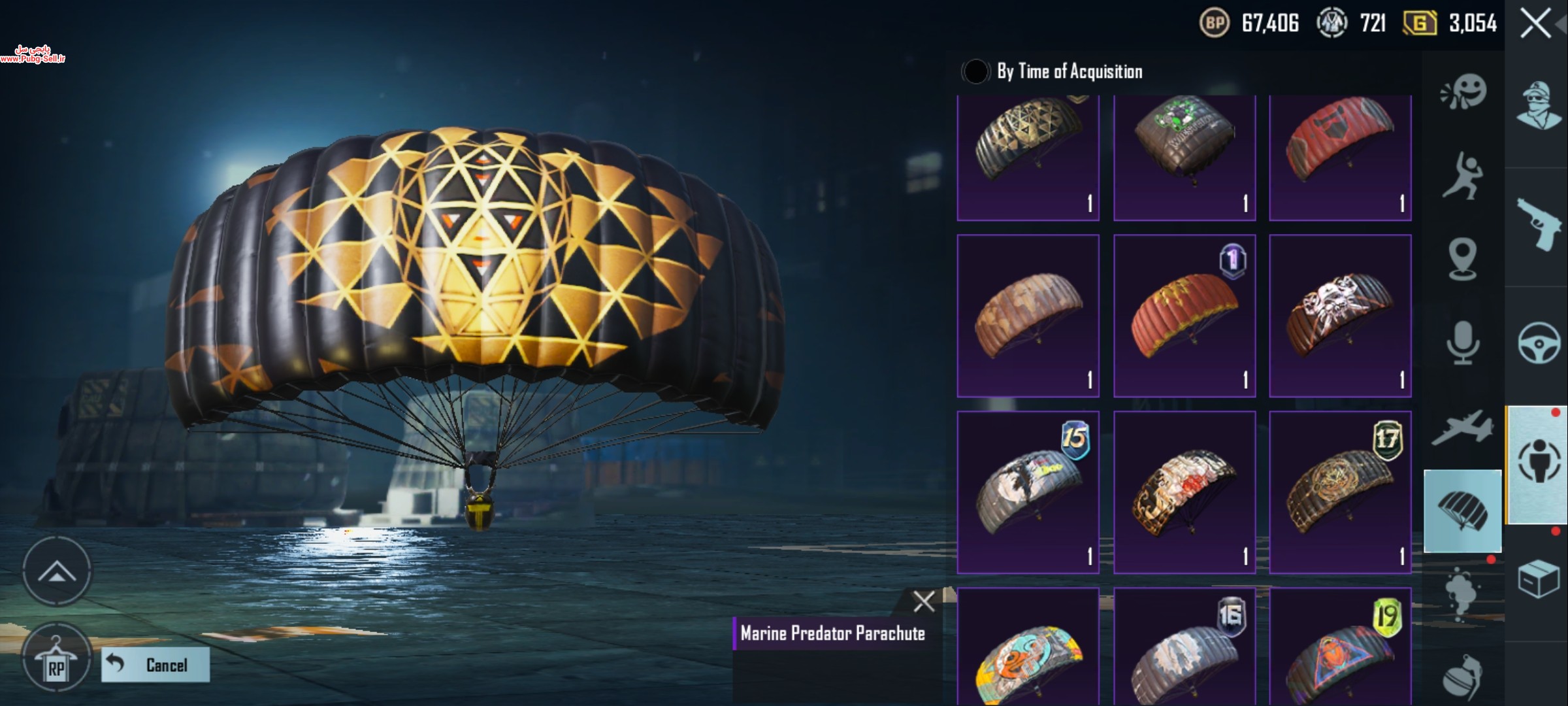Open the map marker category icon
The height and width of the screenshot is (706, 1568).
click(x=1463, y=260)
